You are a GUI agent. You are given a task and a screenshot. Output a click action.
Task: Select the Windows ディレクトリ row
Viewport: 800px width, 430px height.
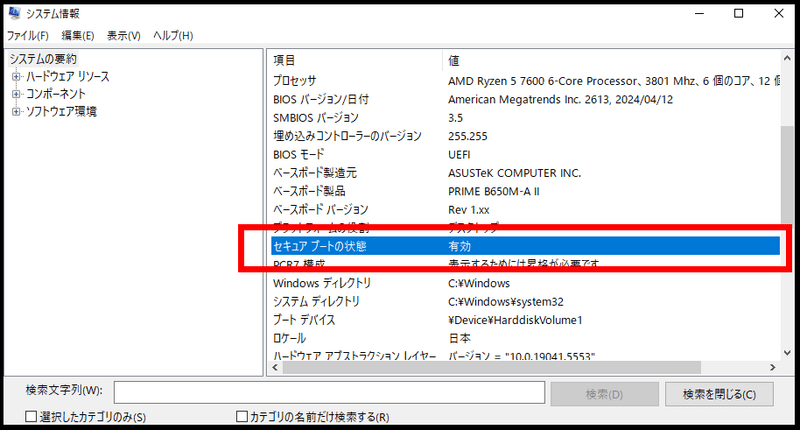pos(525,283)
